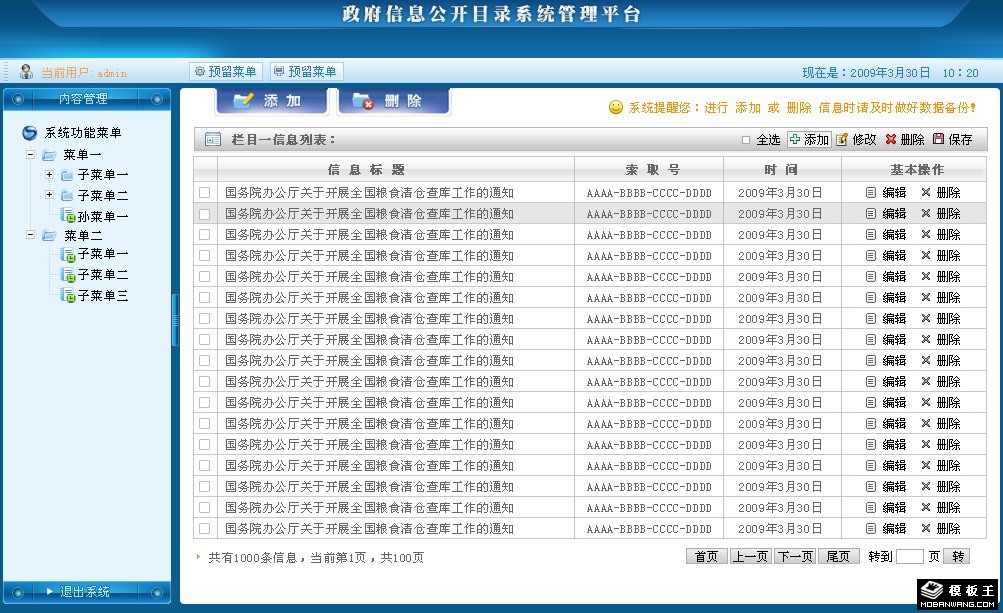This screenshot has height=613, width=1003.
Task: Click 退出系统 to log out
Action: click(85, 591)
